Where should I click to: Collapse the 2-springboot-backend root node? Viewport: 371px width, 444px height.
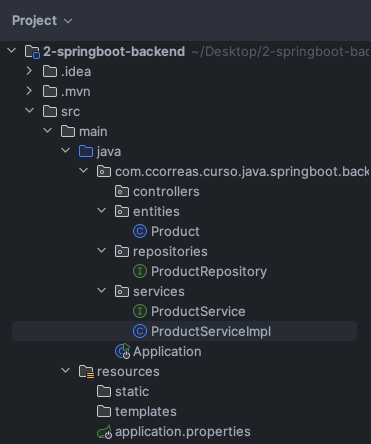point(12,51)
